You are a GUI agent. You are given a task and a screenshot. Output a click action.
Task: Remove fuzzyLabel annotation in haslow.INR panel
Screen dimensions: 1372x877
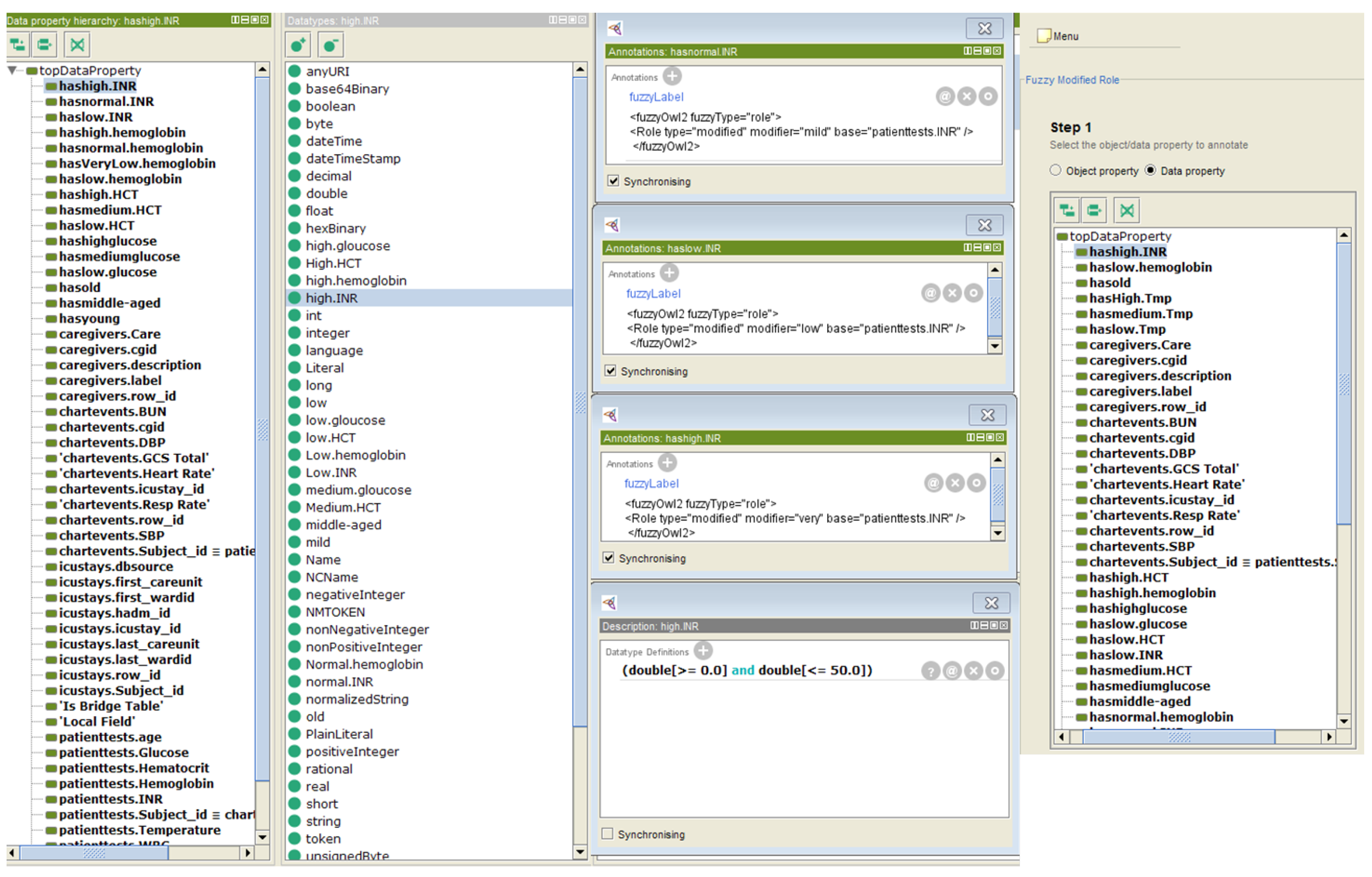[x=952, y=293]
